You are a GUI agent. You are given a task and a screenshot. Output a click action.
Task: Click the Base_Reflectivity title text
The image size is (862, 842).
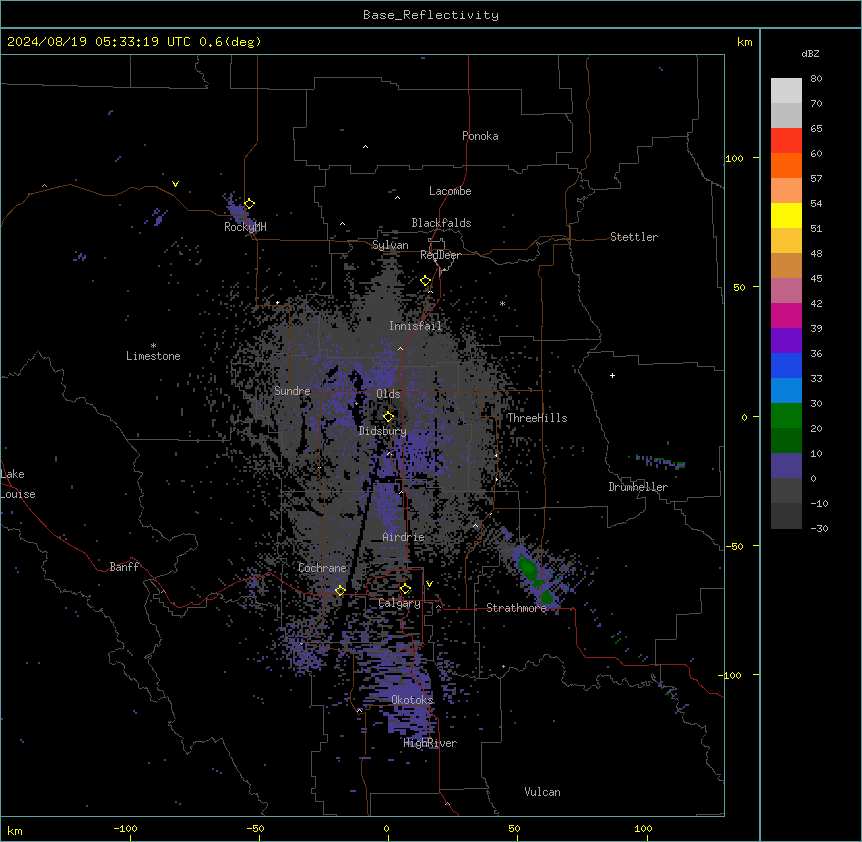[431, 15]
